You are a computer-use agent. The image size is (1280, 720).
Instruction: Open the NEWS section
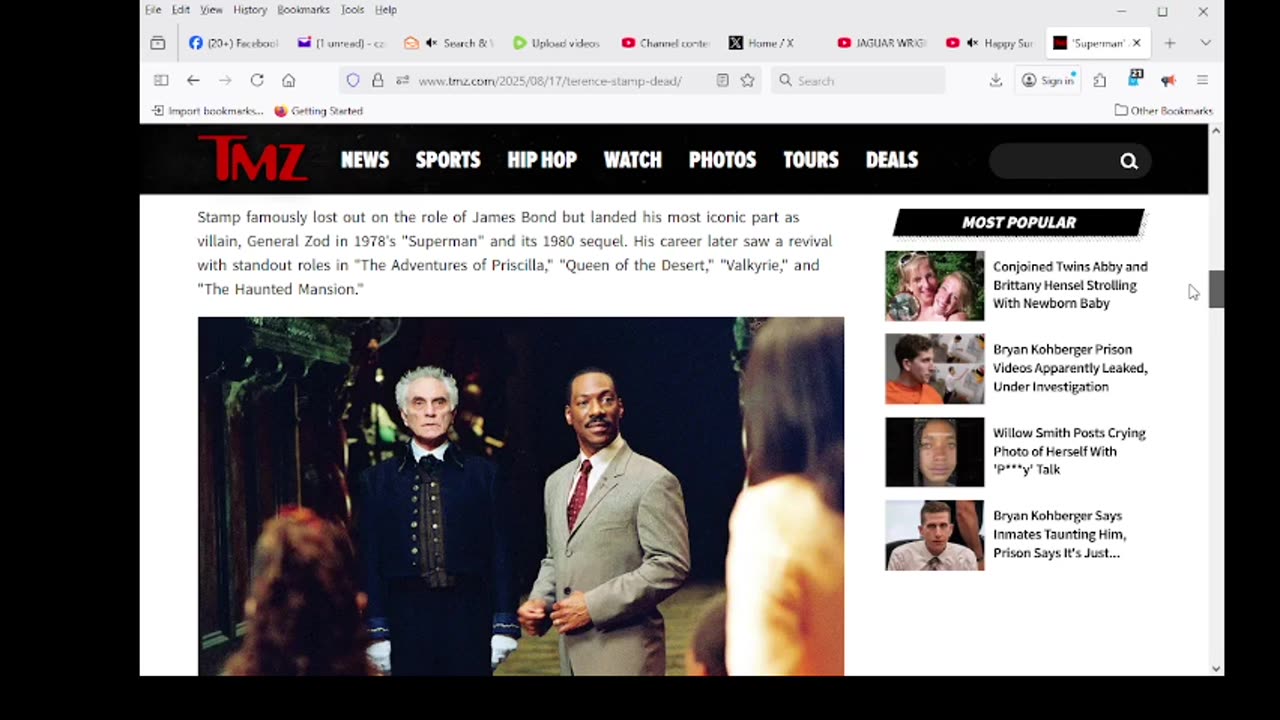(365, 160)
